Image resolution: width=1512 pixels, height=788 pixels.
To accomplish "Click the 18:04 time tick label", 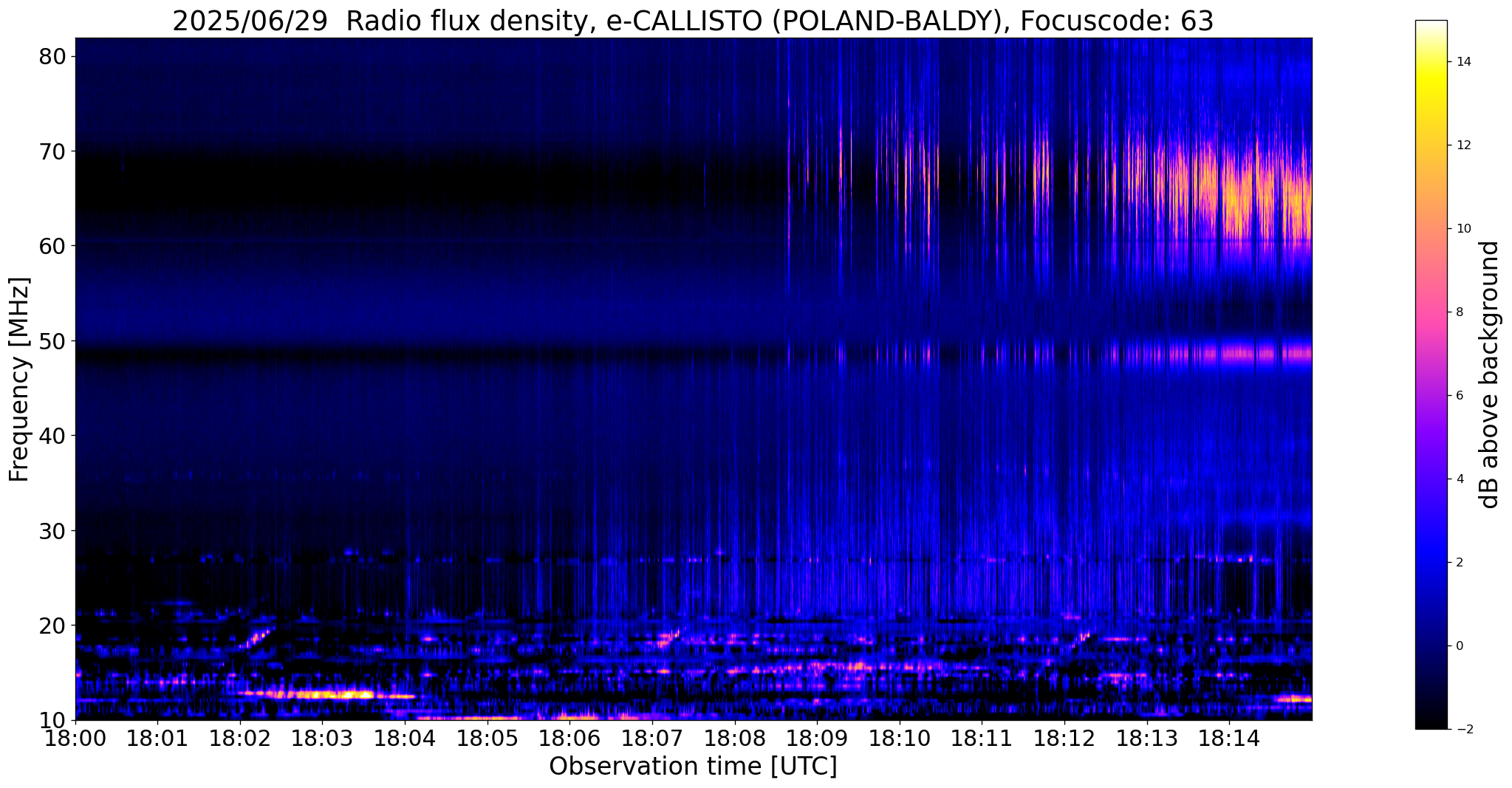I will (405, 738).
